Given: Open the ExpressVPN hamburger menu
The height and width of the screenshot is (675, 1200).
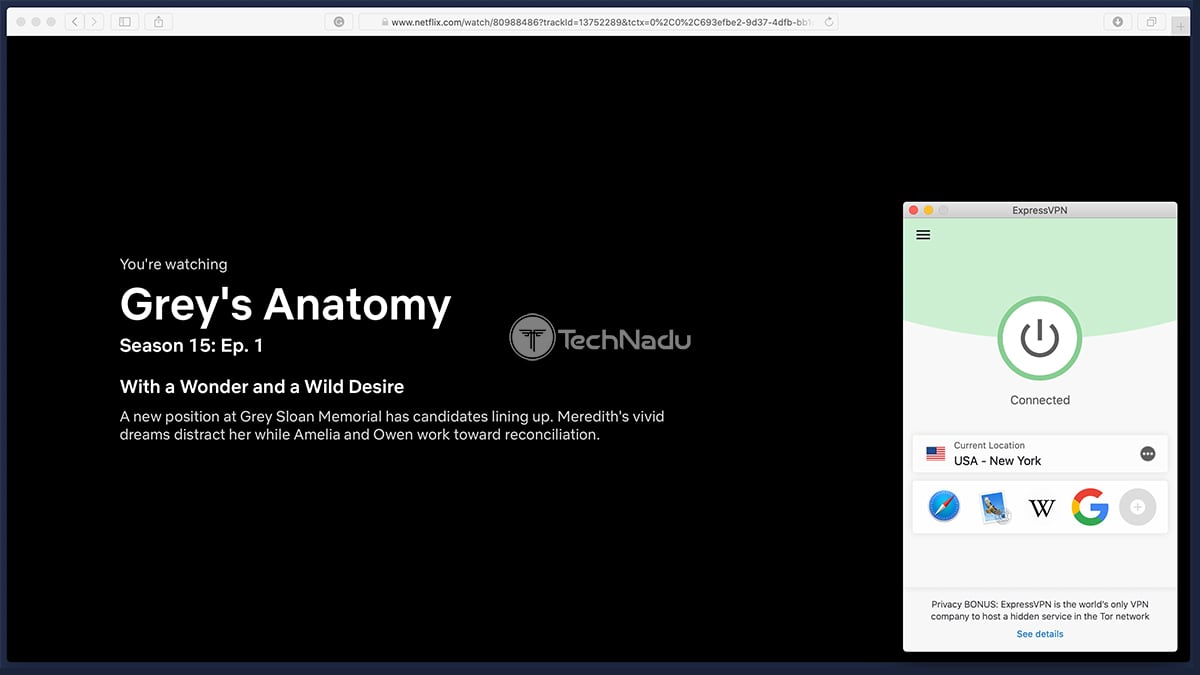Looking at the screenshot, I should [x=923, y=235].
